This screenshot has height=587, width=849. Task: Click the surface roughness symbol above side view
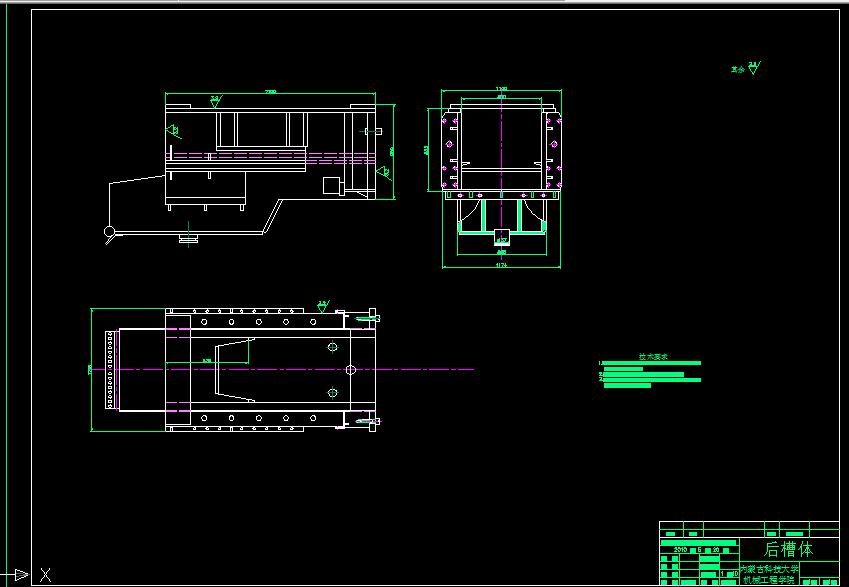point(216,101)
